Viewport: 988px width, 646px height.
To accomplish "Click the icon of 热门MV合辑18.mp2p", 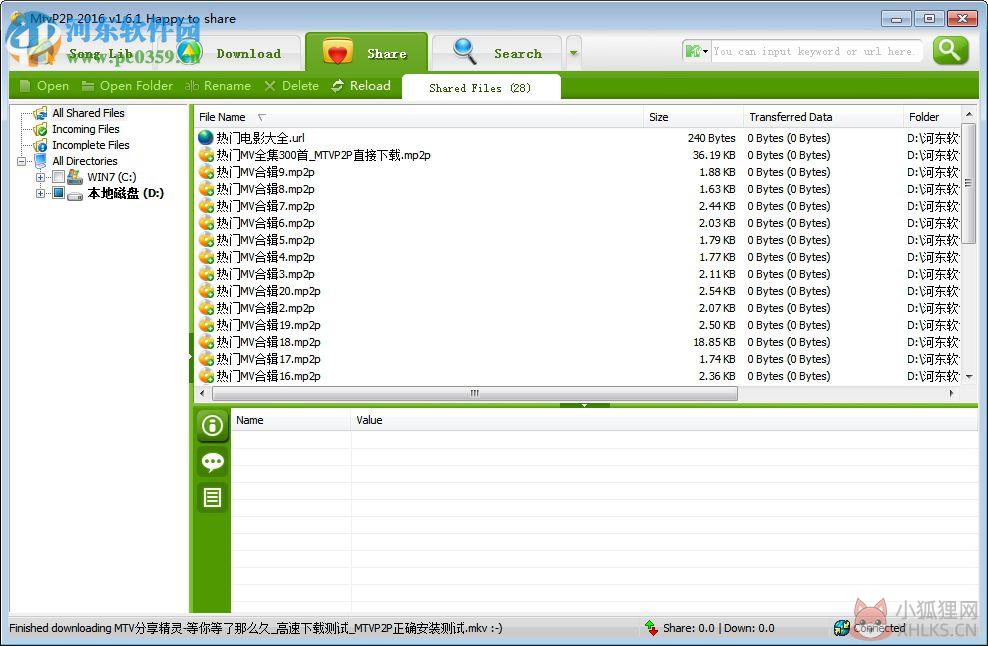I will click(x=205, y=342).
